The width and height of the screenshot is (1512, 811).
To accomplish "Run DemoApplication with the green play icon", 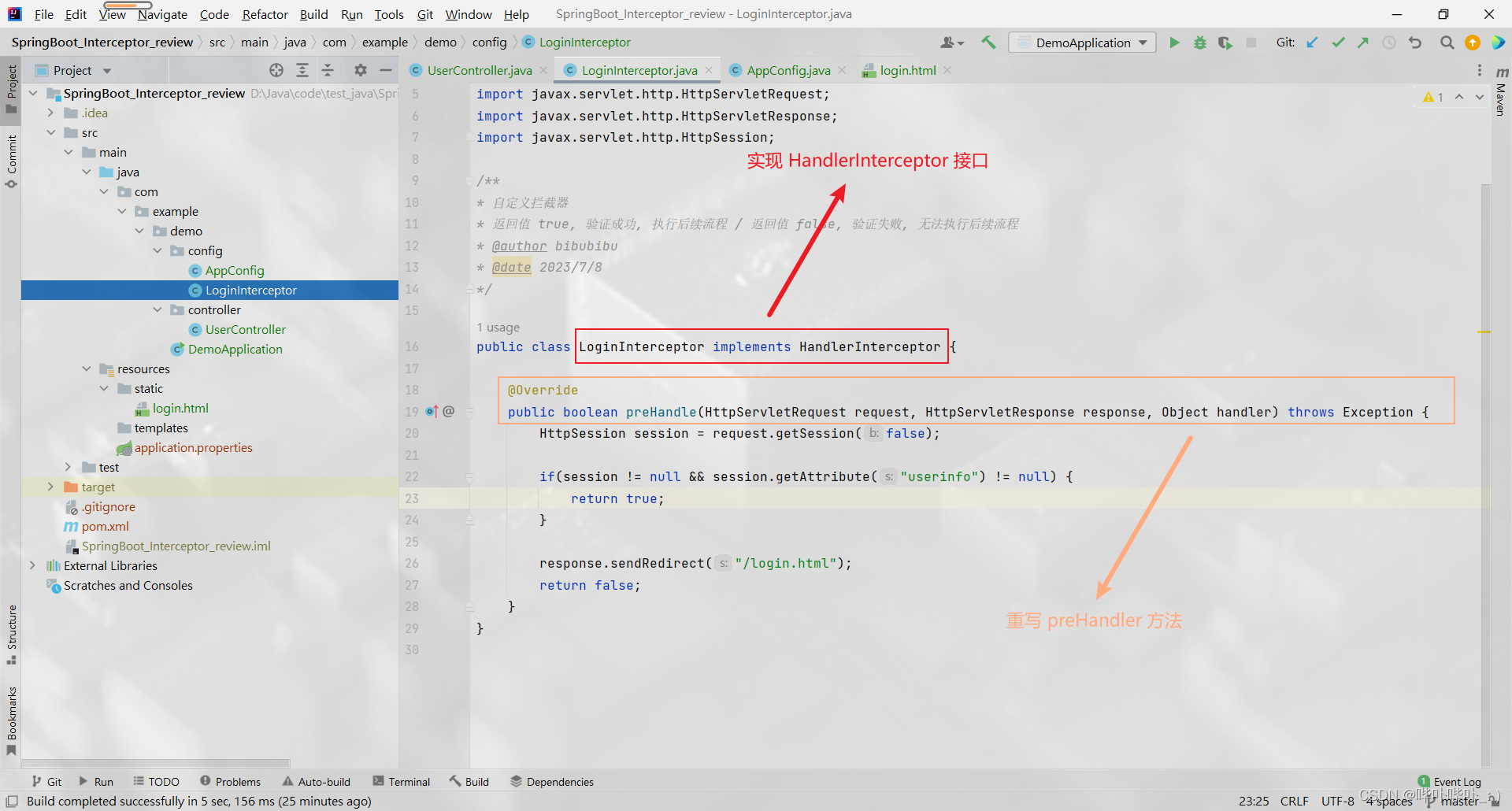I will 1174,43.
